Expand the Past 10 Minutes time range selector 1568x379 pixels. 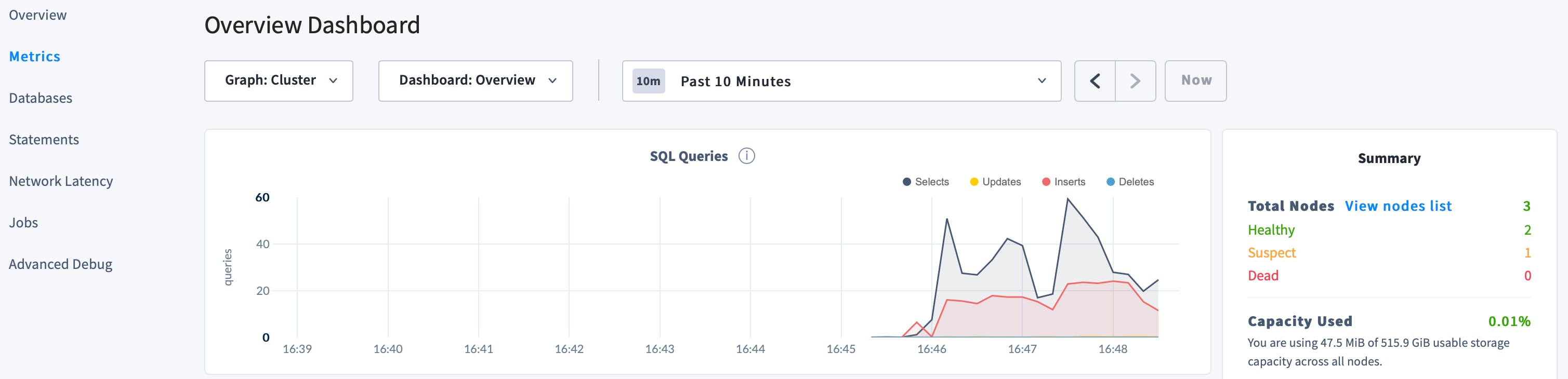(841, 81)
